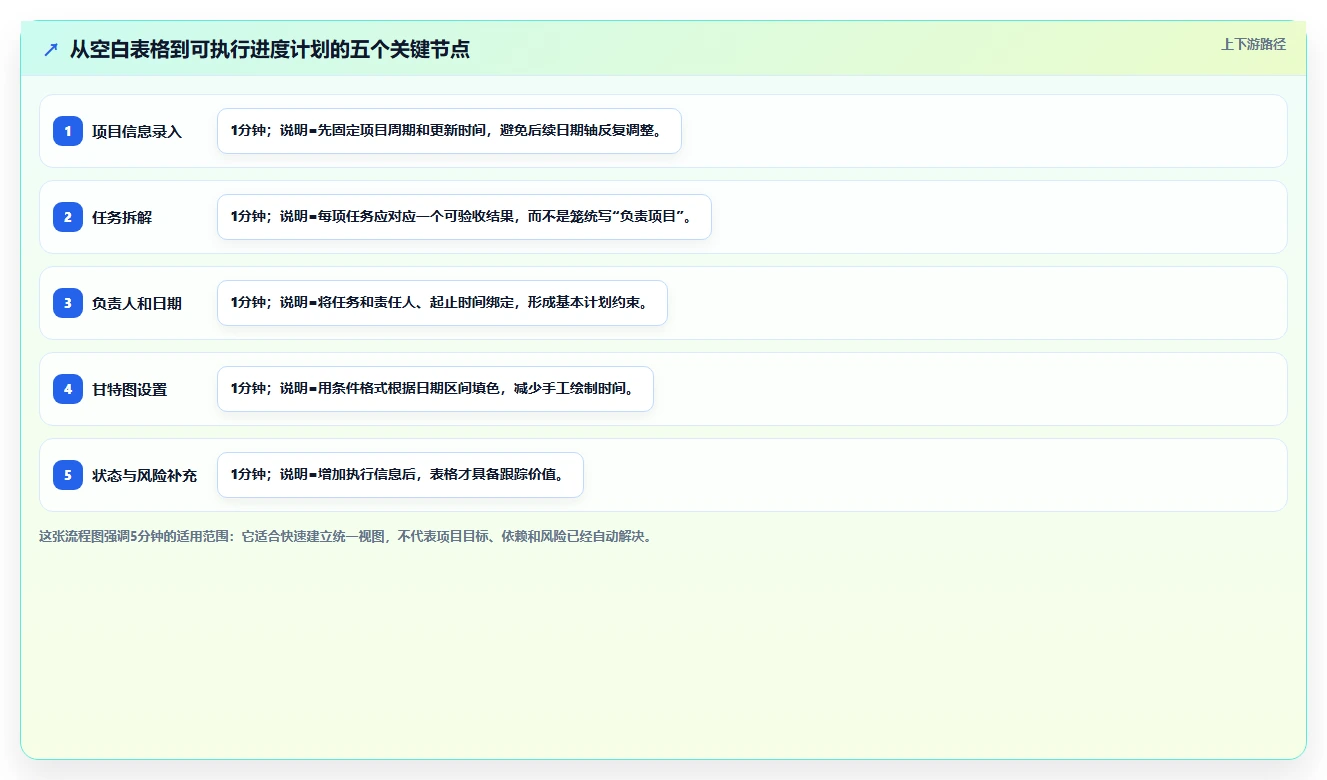Click the note about 先固定项目周期和更新时间
The height and width of the screenshot is (780, 1327).
tap(449, 131)
